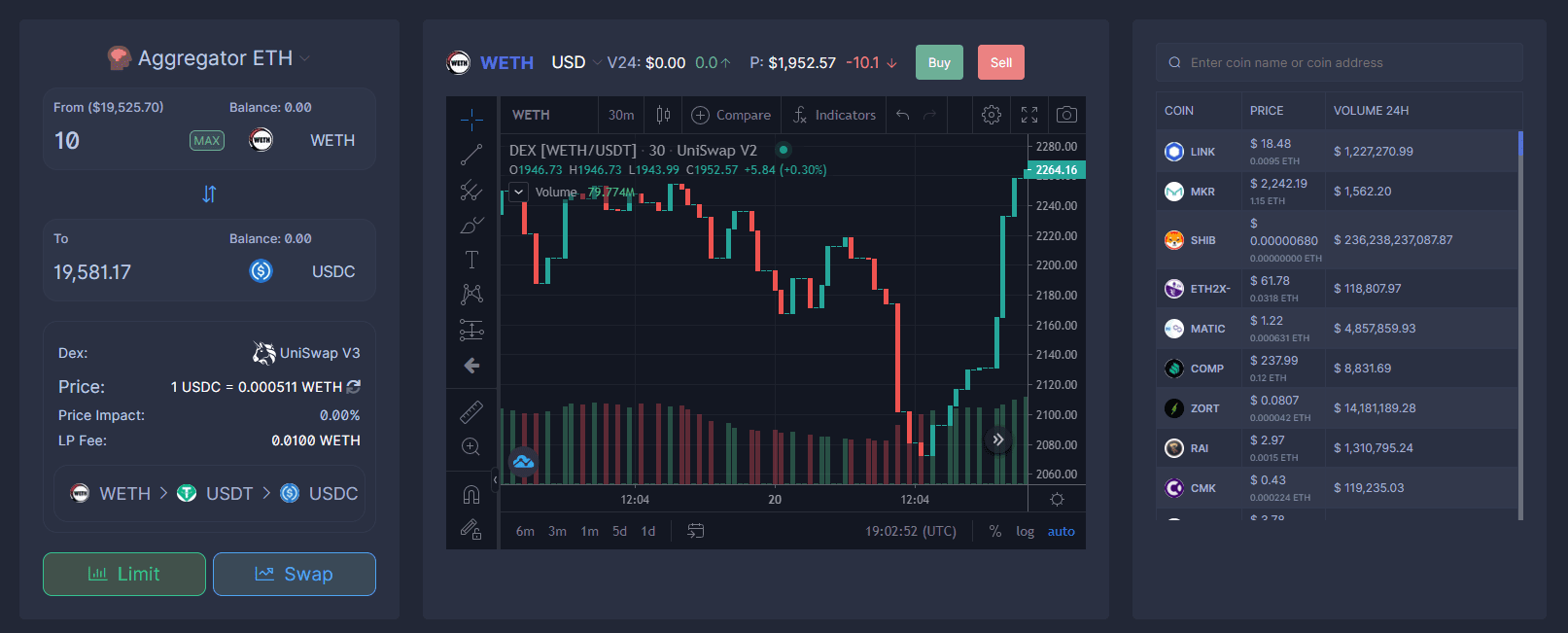Click the coin name search field
This screenshot has height=633, width=1568.
(1340, 62)
